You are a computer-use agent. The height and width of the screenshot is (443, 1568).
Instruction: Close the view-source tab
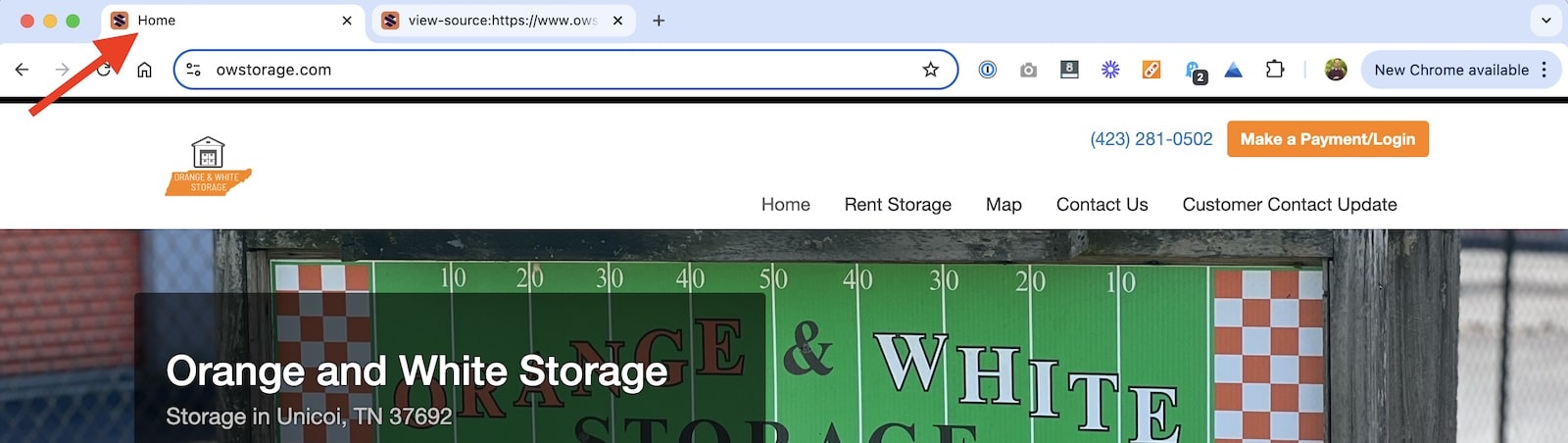click(x=617, y=20)
